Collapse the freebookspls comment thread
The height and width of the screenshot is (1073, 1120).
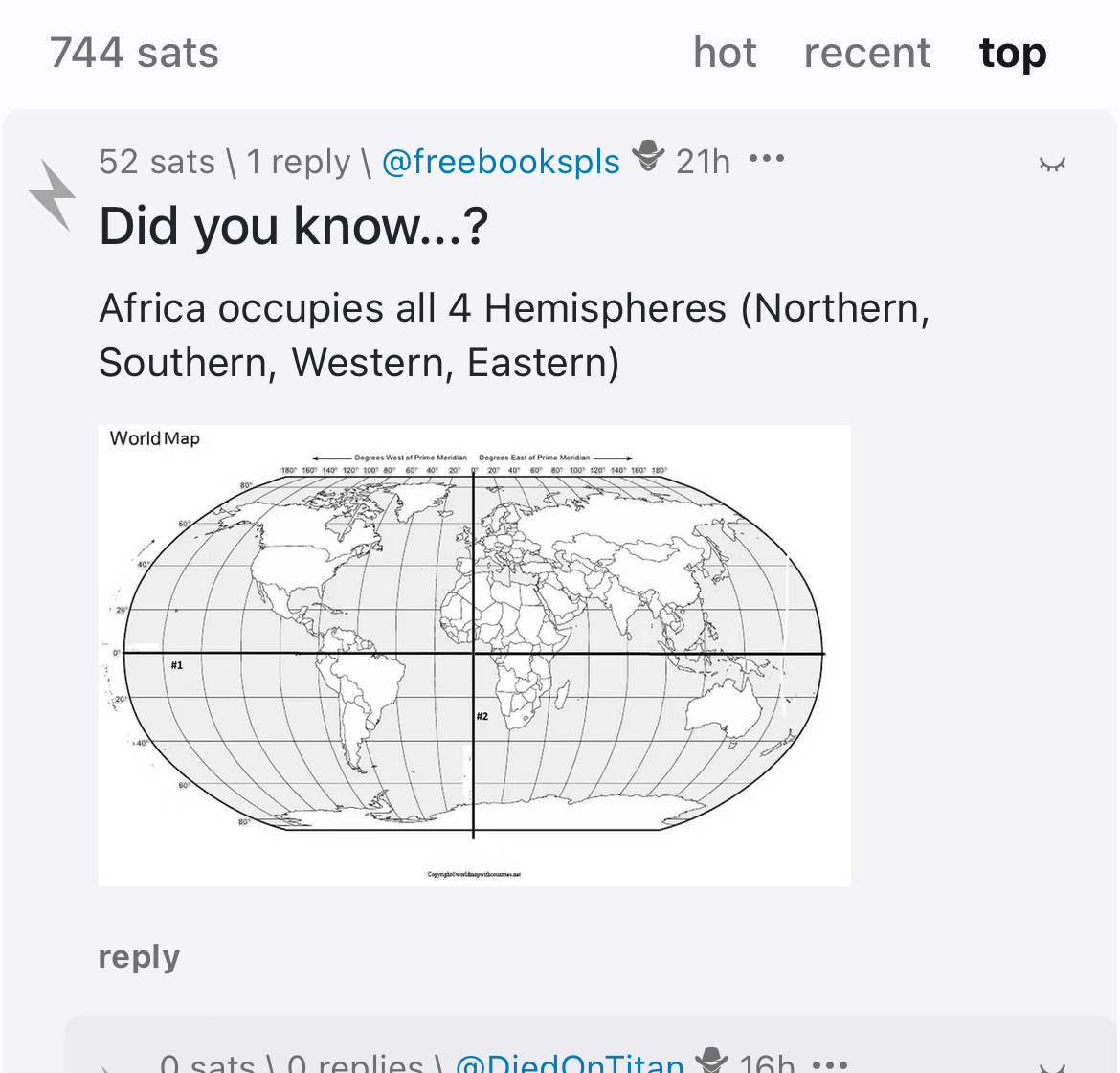coord(1052,164)
